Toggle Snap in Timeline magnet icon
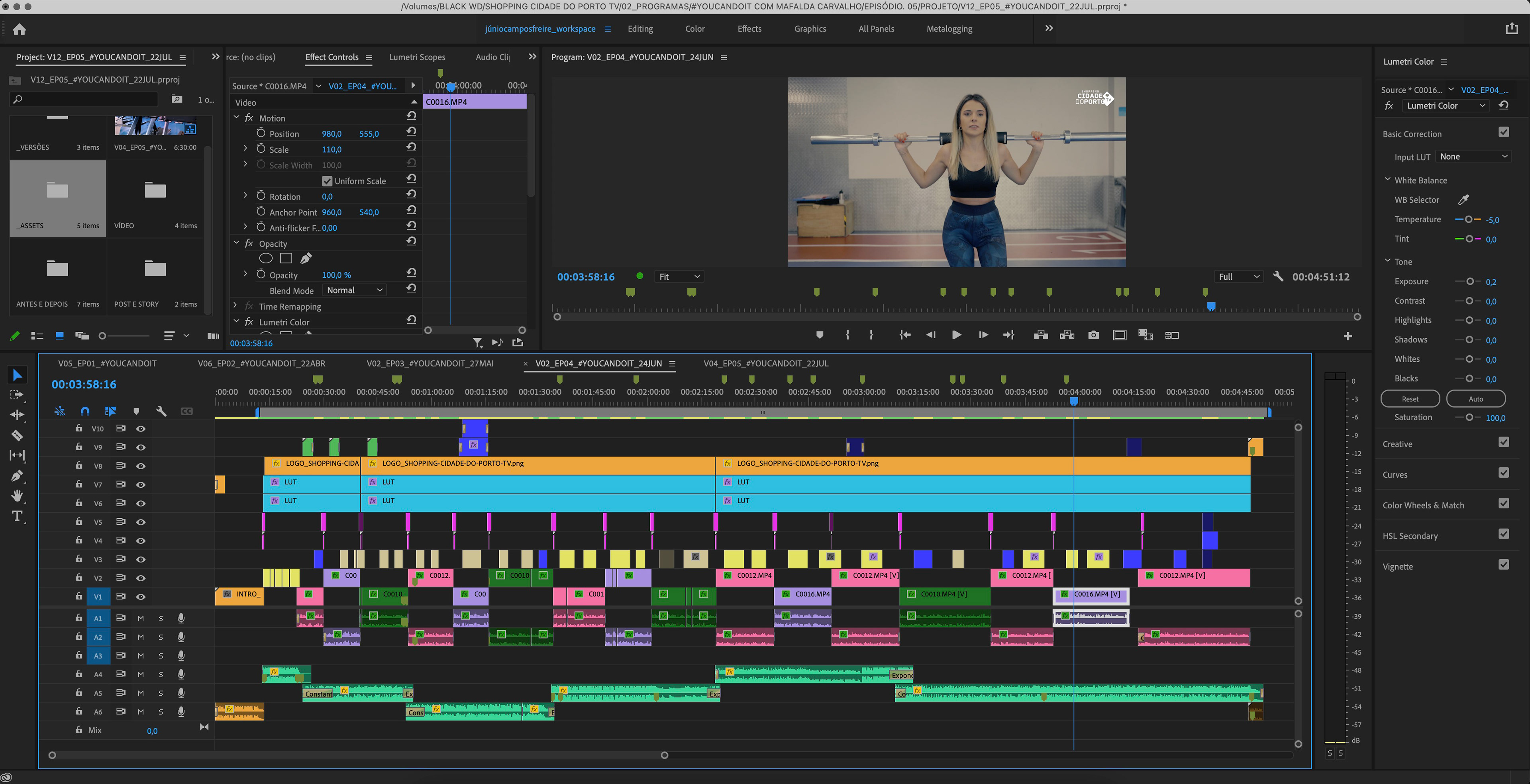 pyautogui.click(x=85, y=411)
